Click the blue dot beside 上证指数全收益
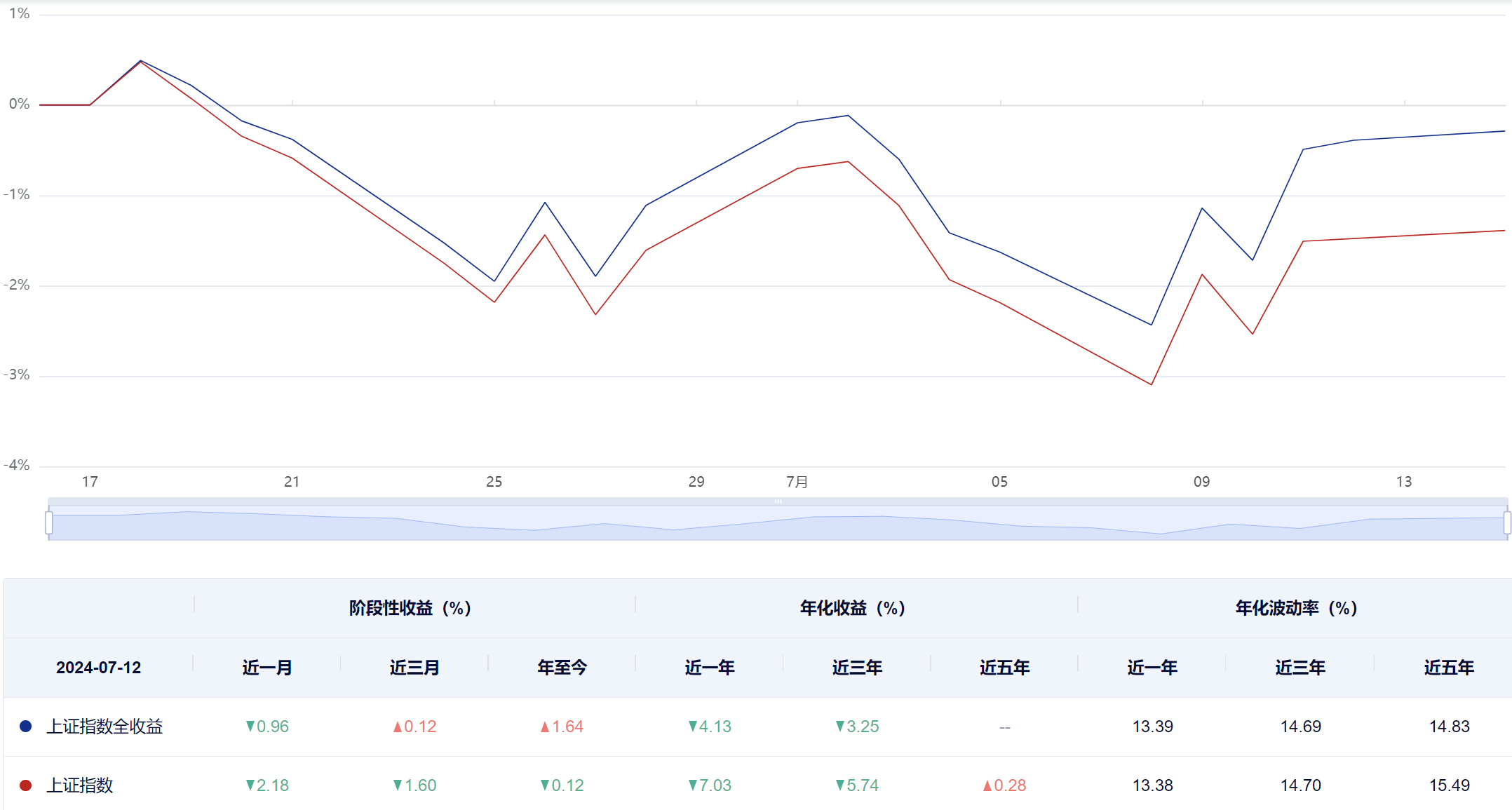 (x=26, y=727)
